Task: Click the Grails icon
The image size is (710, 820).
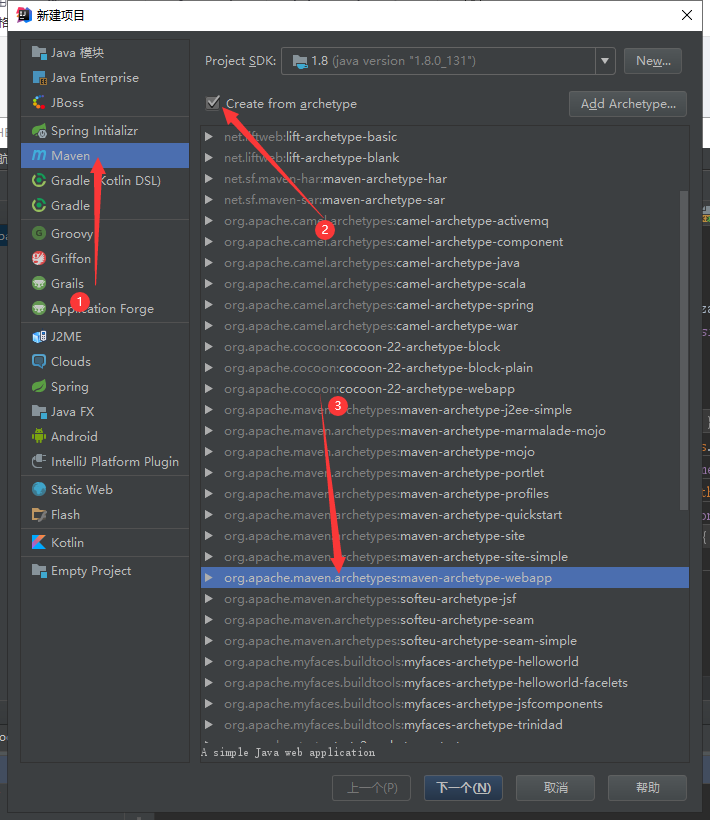Action: click(39, 283)
